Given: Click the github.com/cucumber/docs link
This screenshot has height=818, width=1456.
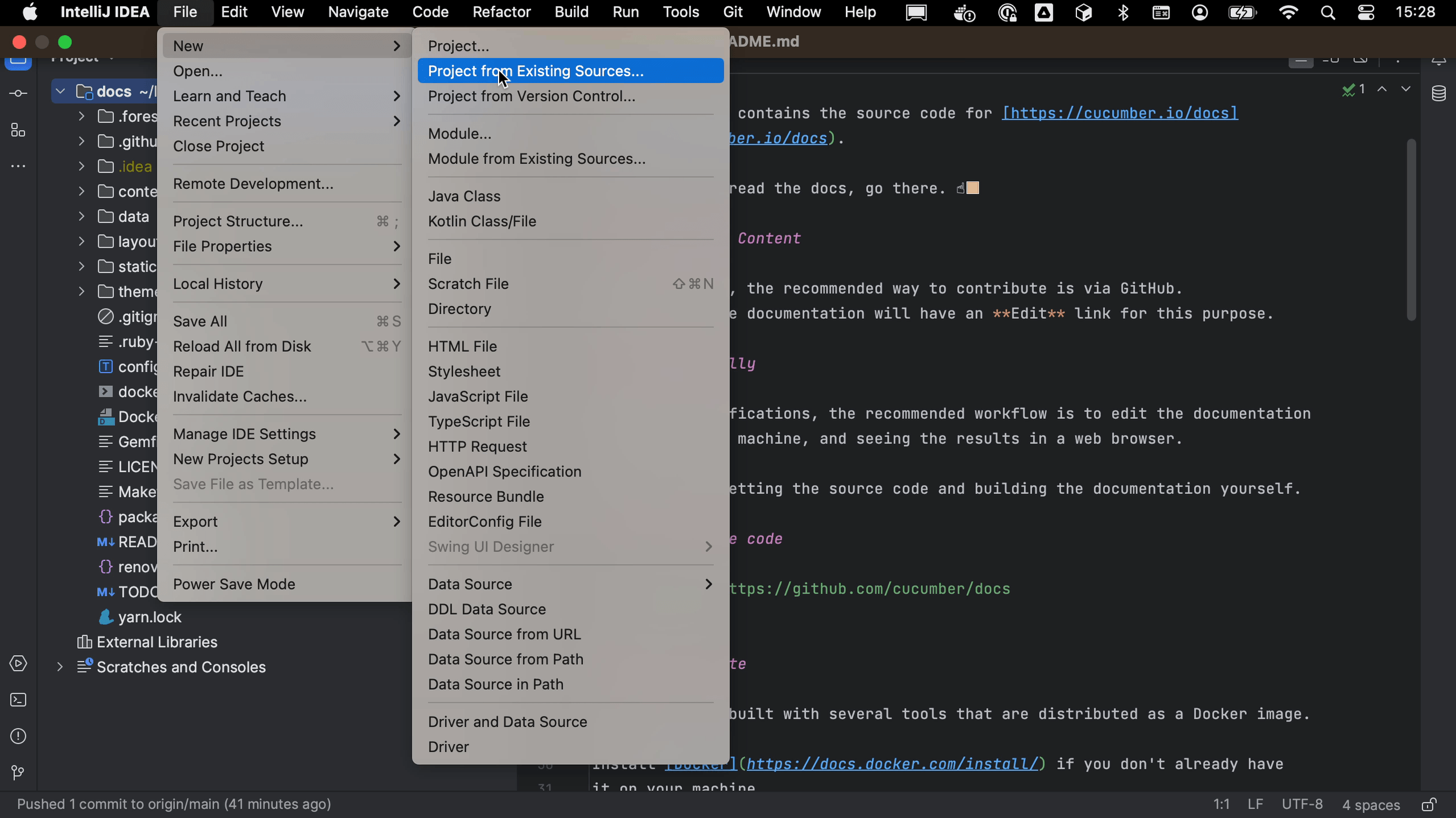Looking at the screenshot, I should pos(868,589).
